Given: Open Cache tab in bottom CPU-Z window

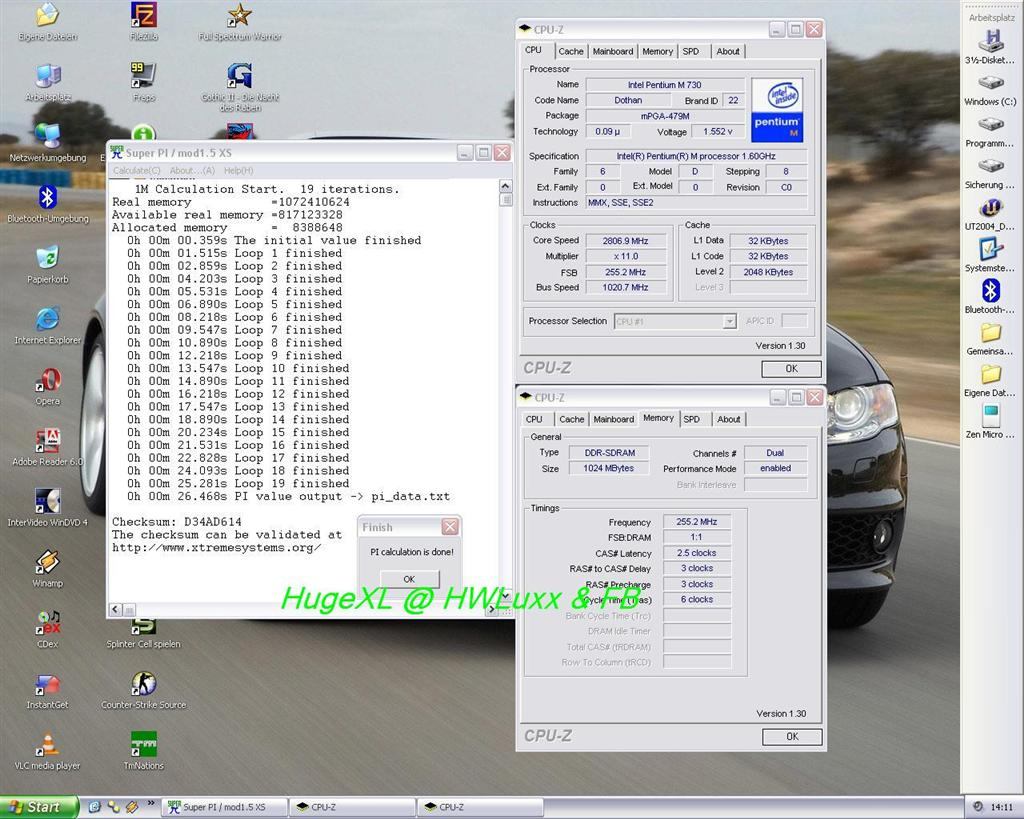Looking at the screenshot, I should click(571, 419).
